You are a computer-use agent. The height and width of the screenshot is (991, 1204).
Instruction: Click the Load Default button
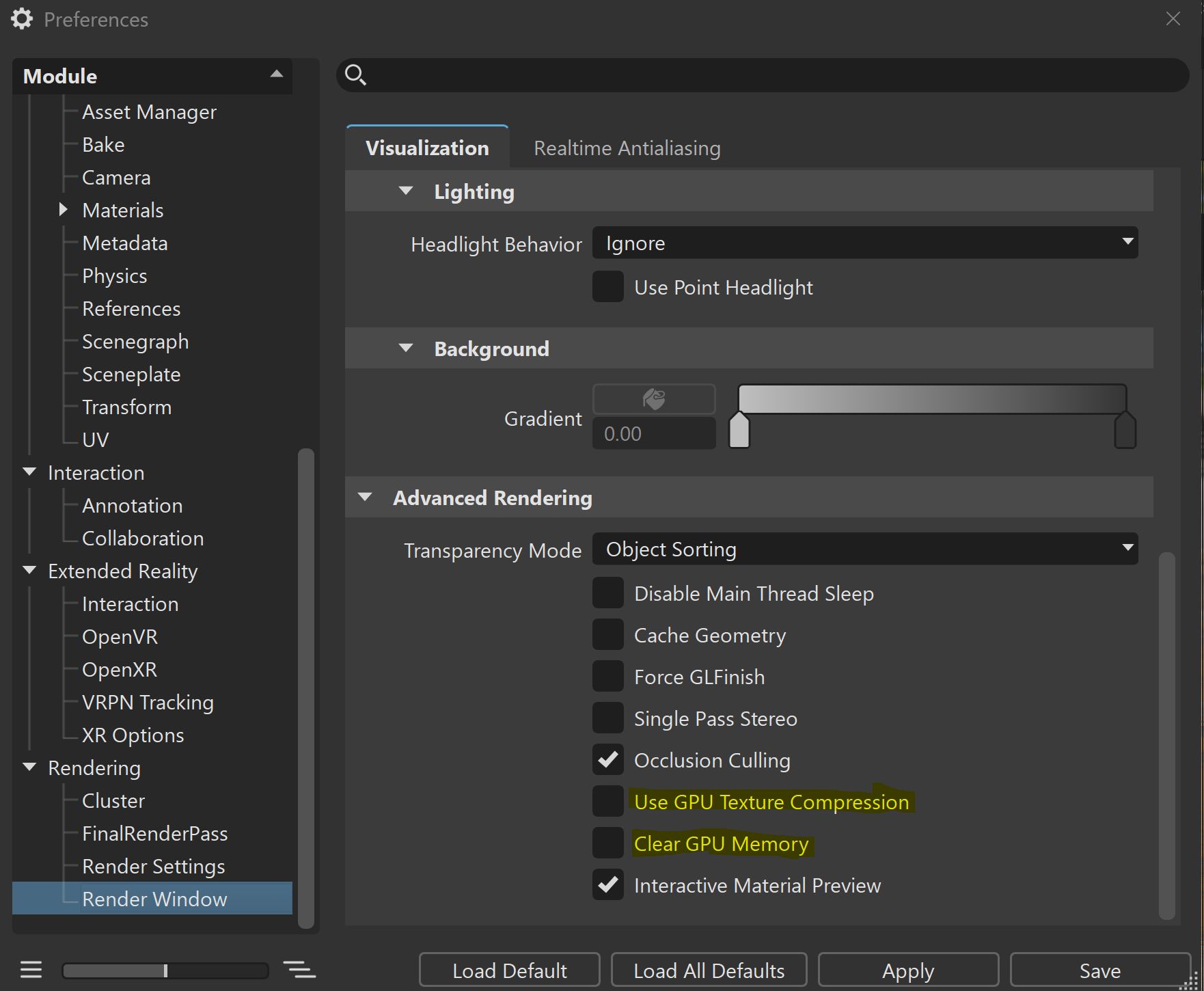click(510, 970)
